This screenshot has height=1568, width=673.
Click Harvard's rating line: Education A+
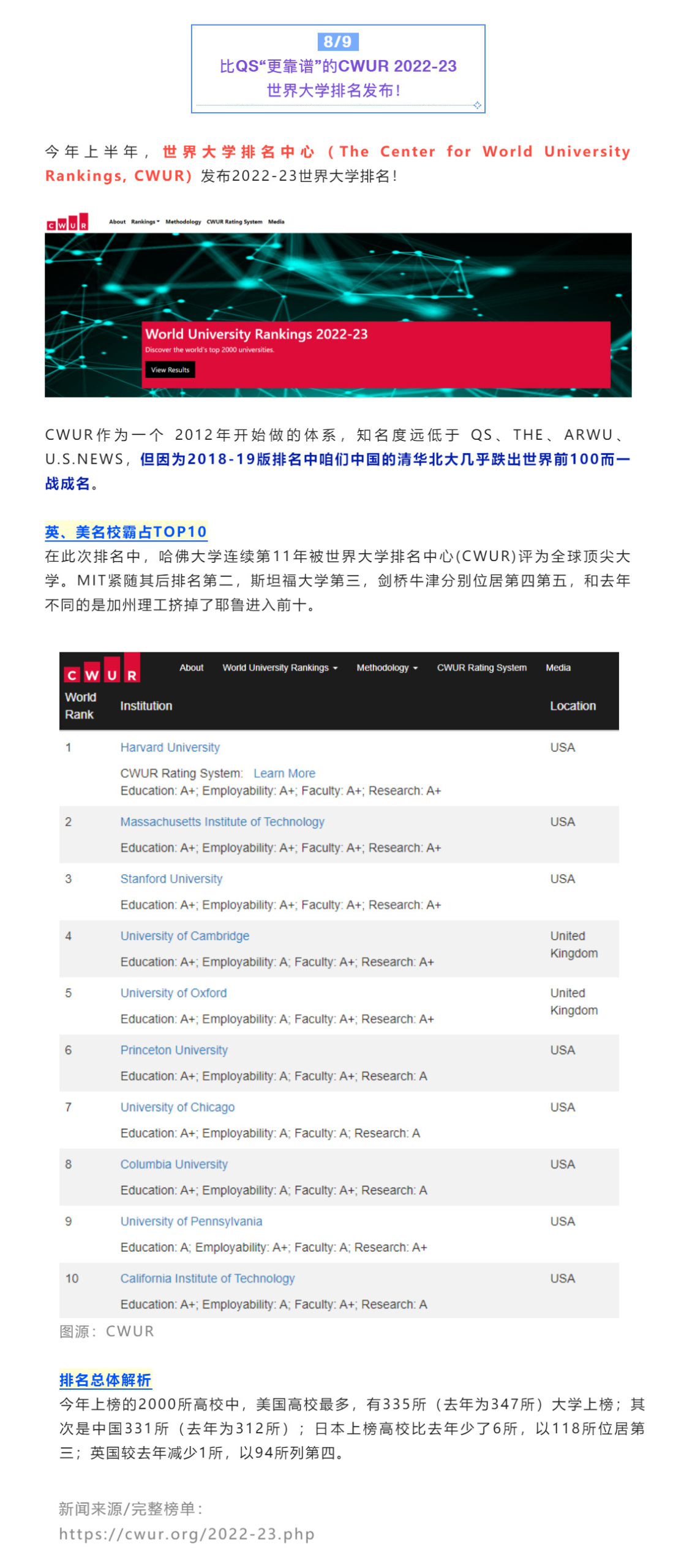[280, 791]
